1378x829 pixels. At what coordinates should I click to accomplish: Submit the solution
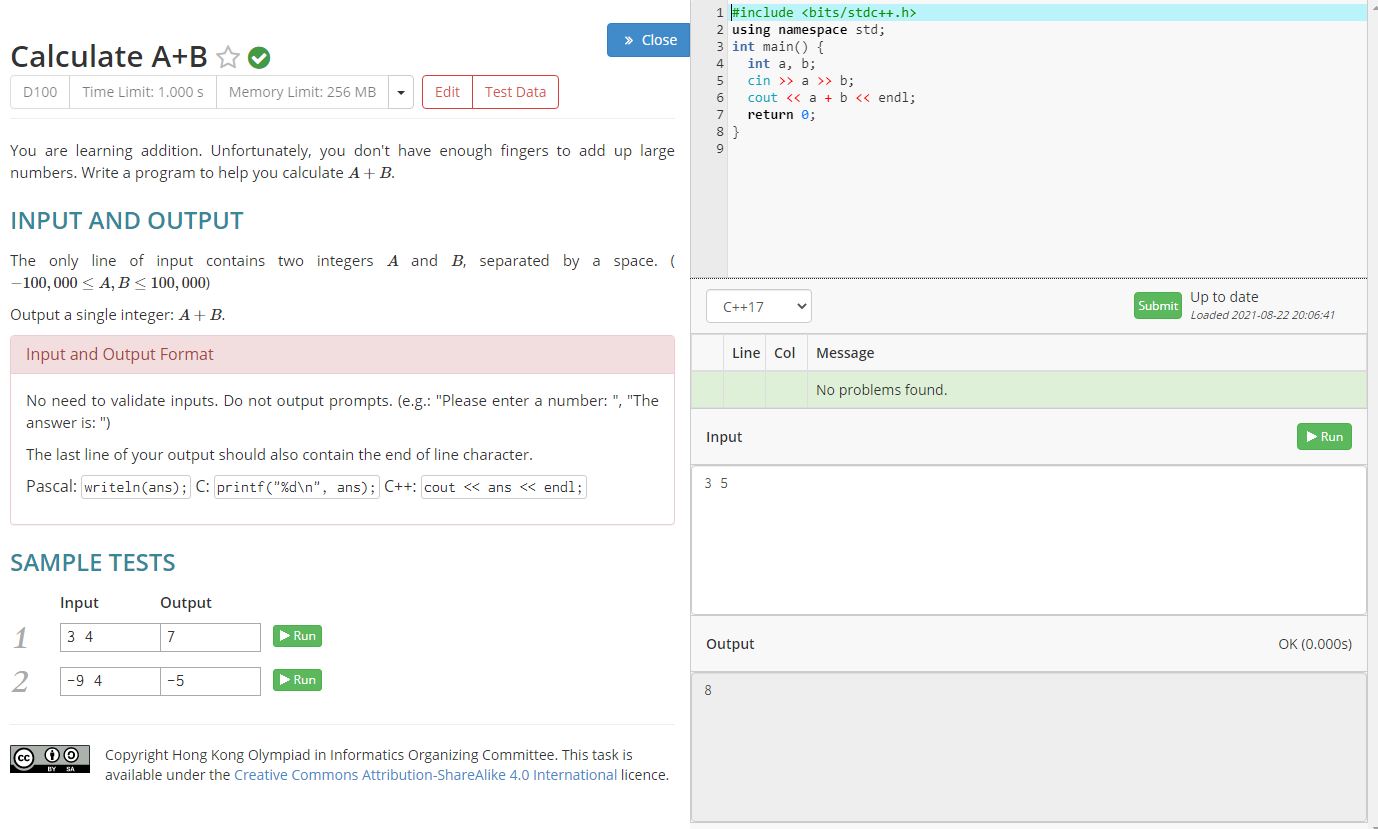(x=1157, y=306)
